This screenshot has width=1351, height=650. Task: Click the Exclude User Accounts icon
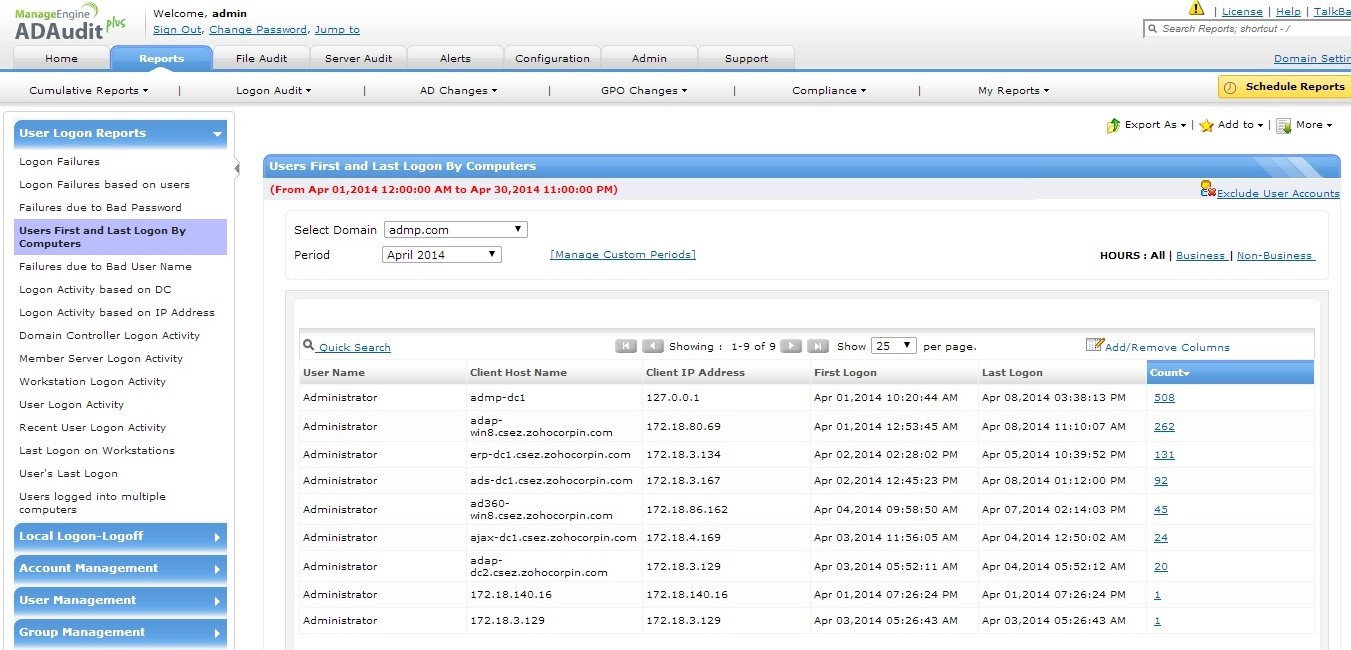(x=1207, y=189)
